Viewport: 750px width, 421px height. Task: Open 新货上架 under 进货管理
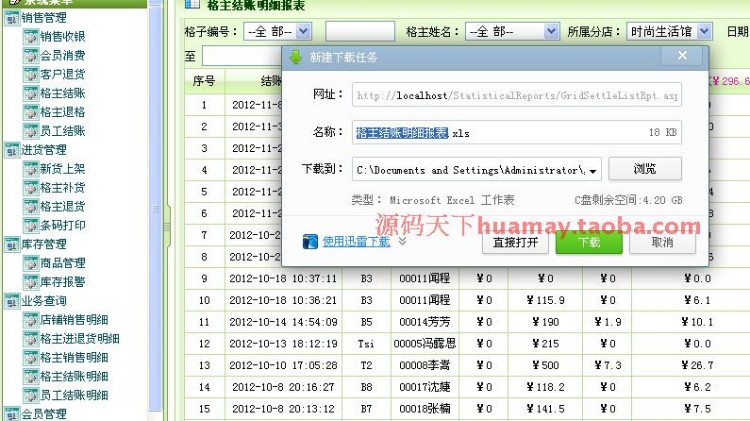tap(62, 168)
